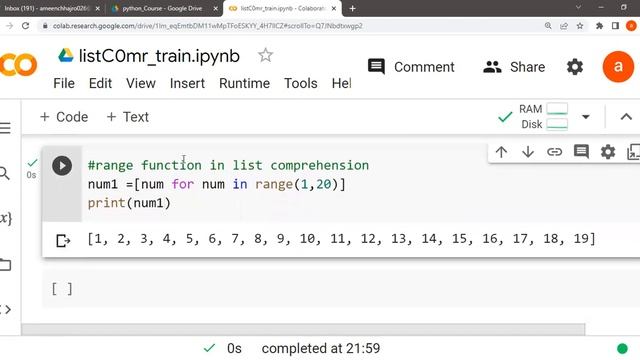Viewport: 640px width, 360px height.
Task: Open Google Drive icon beside notebook title
Action: click(x=65, y=55)
